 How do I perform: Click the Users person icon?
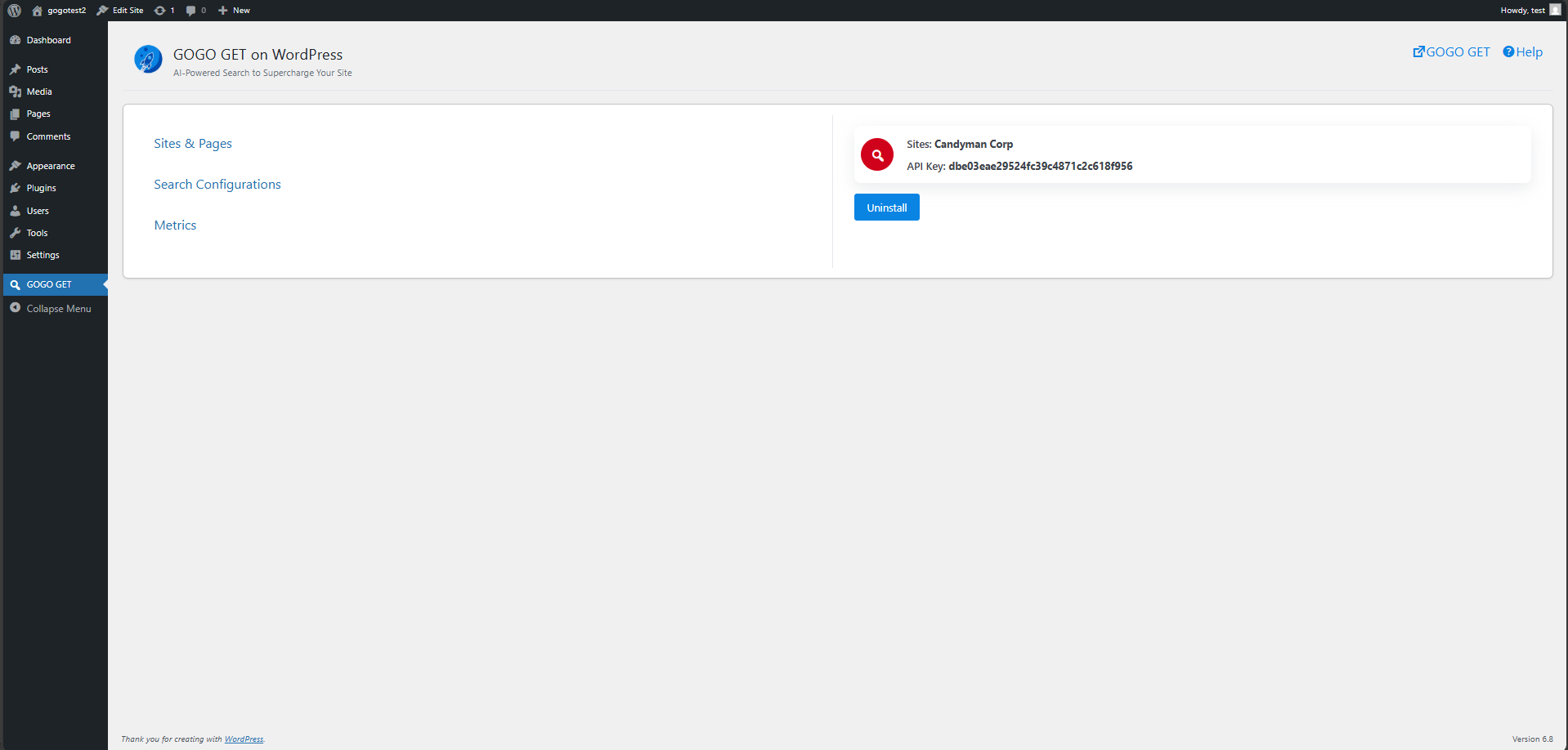(x=15, y=211)
